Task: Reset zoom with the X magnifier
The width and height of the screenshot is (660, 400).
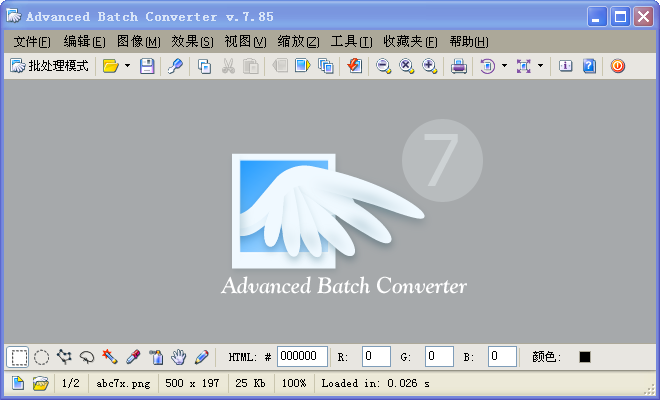Action: coord(407,66)
